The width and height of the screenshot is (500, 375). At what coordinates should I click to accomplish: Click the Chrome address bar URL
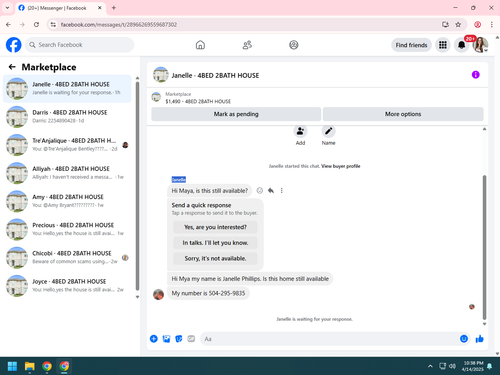[119, 24]
